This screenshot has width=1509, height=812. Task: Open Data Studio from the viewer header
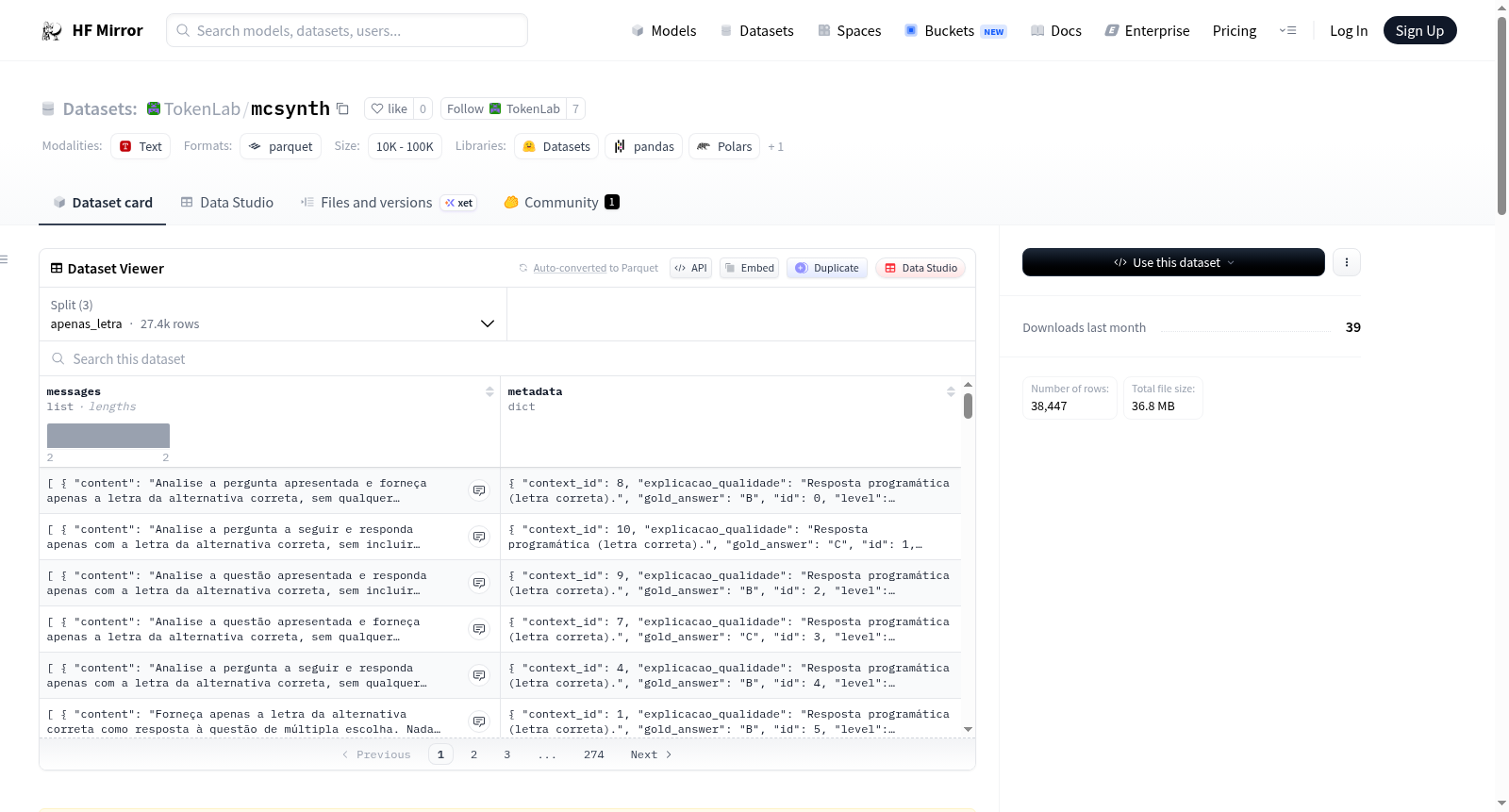coord(920,268)
